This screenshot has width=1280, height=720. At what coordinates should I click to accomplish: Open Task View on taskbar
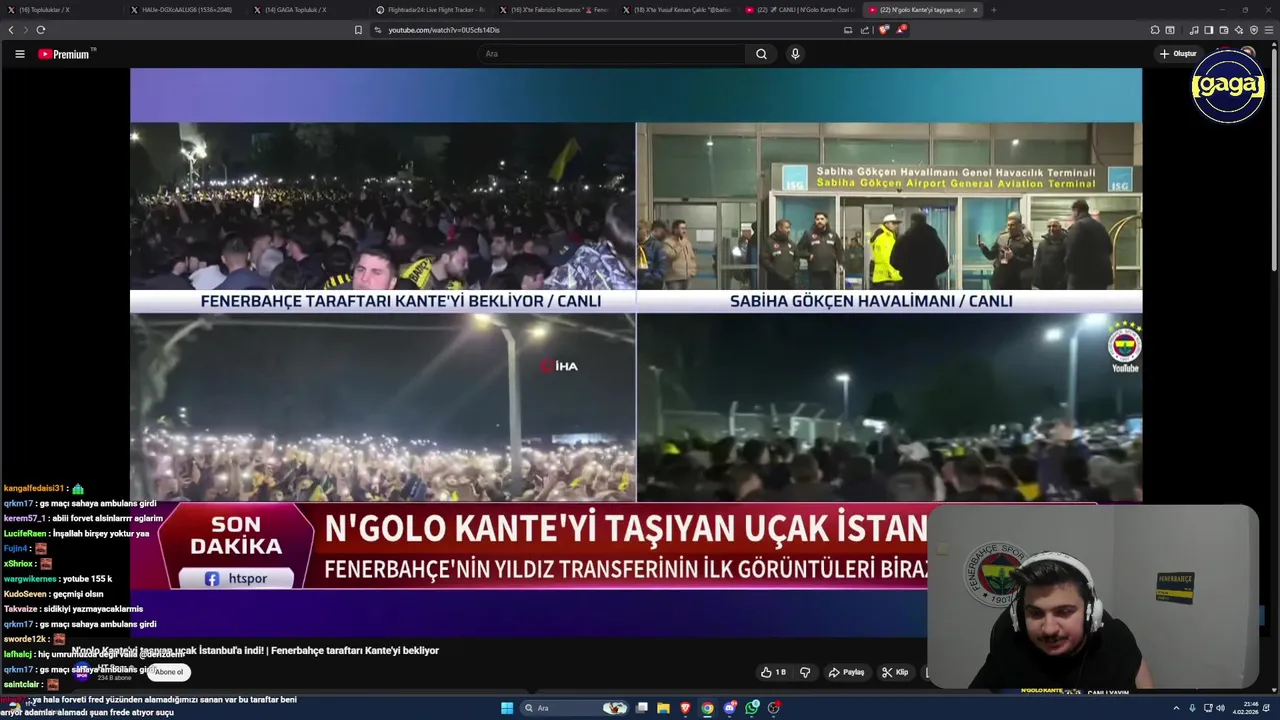pyautogui.click(x=642, y=708)
